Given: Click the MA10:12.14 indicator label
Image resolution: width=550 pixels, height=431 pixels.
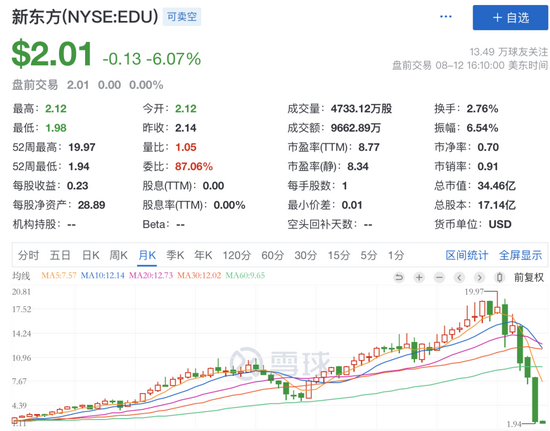Looking at the screenshot, I should point(102,276).
